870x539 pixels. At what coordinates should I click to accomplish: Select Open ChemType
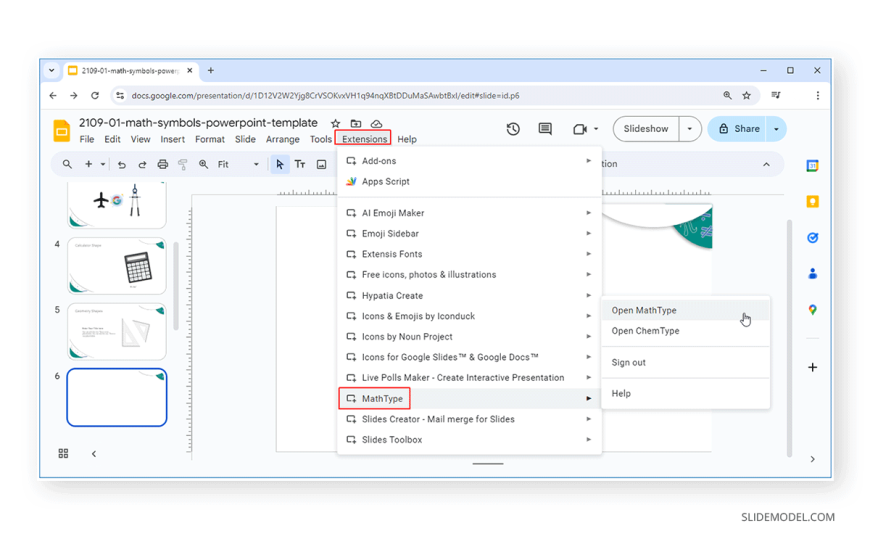pos(686,331)
